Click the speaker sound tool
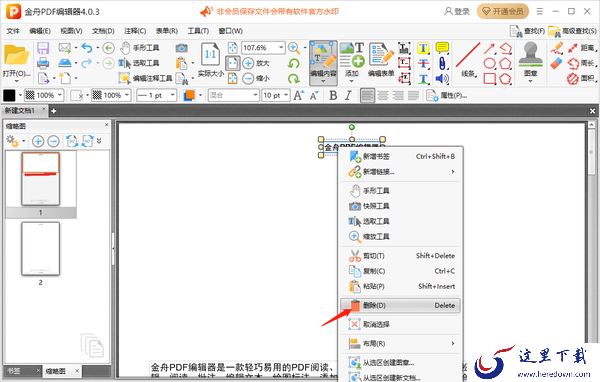The width and height of the screenshot is (600, 382). pos(442,78)
